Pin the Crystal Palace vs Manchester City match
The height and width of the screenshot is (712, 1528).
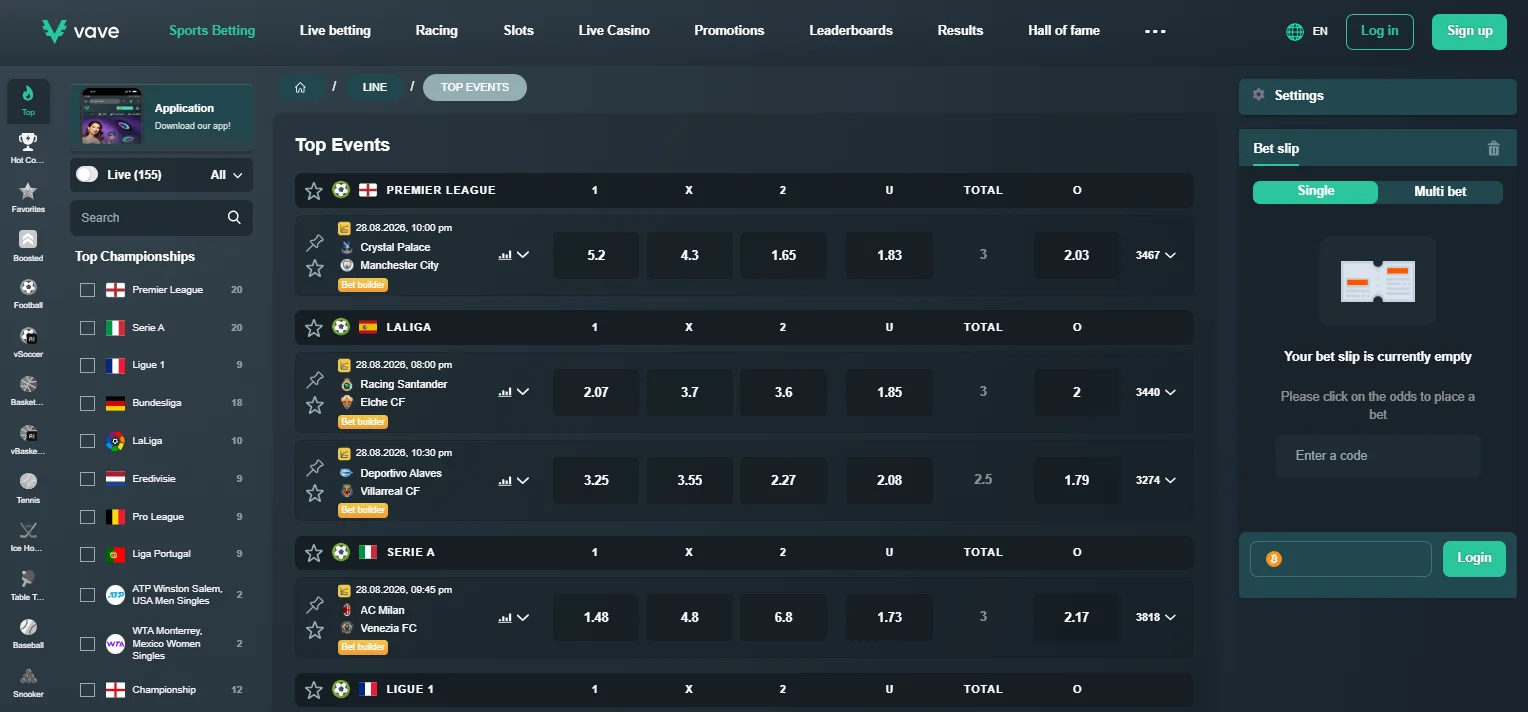(x=315, y=242)
